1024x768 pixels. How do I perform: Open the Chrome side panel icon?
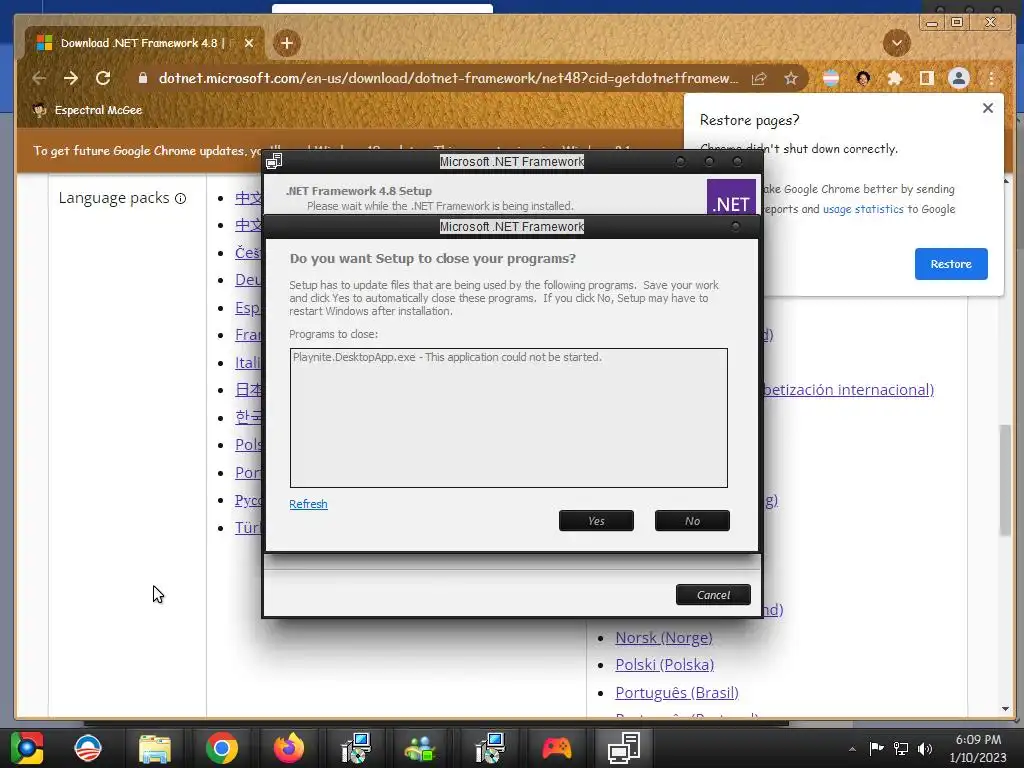(x=926, y=78)
